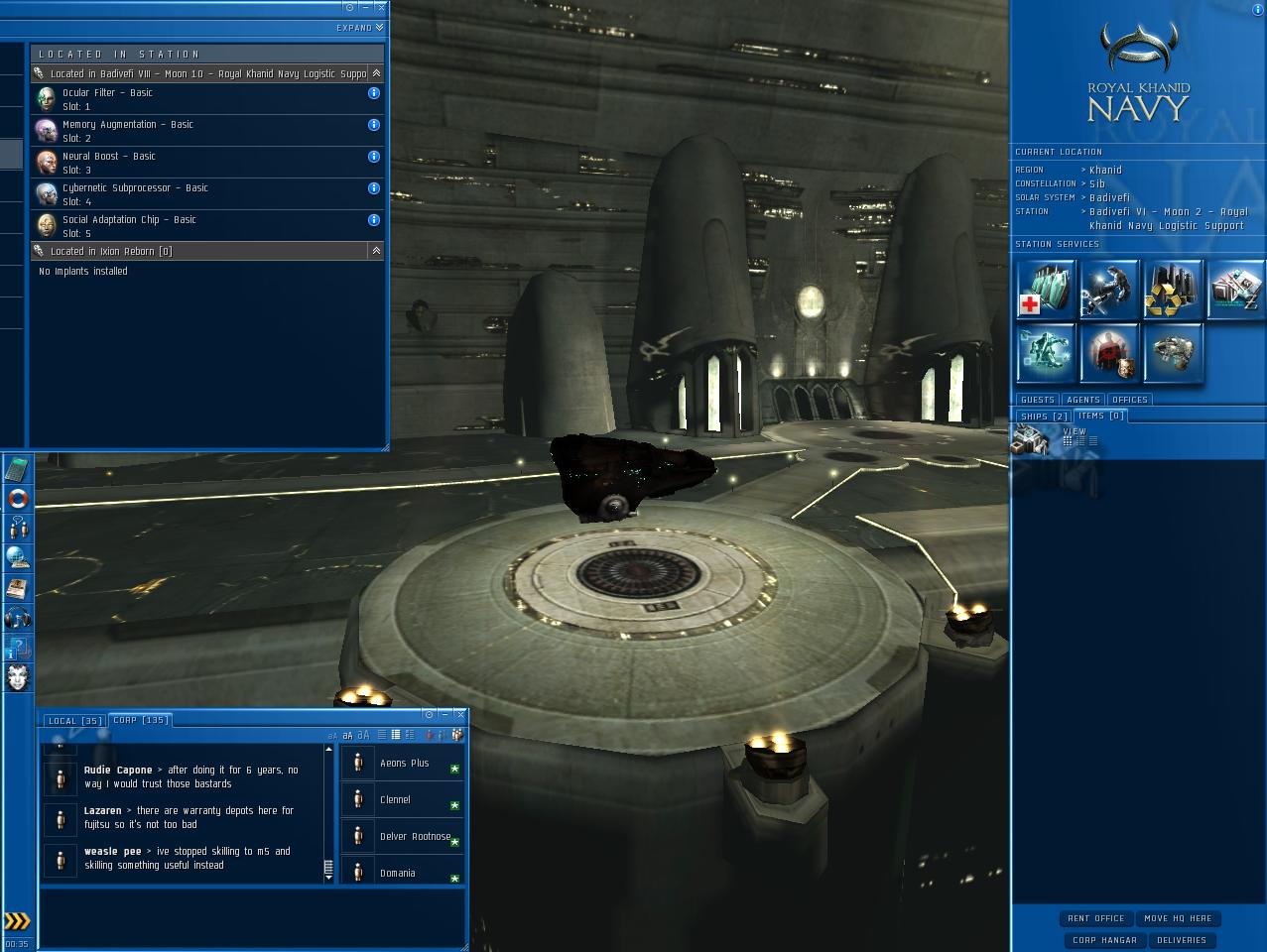This screenshot has height=952, width=1267.
Task: Open the bounty office station service
Action: 1109,352
